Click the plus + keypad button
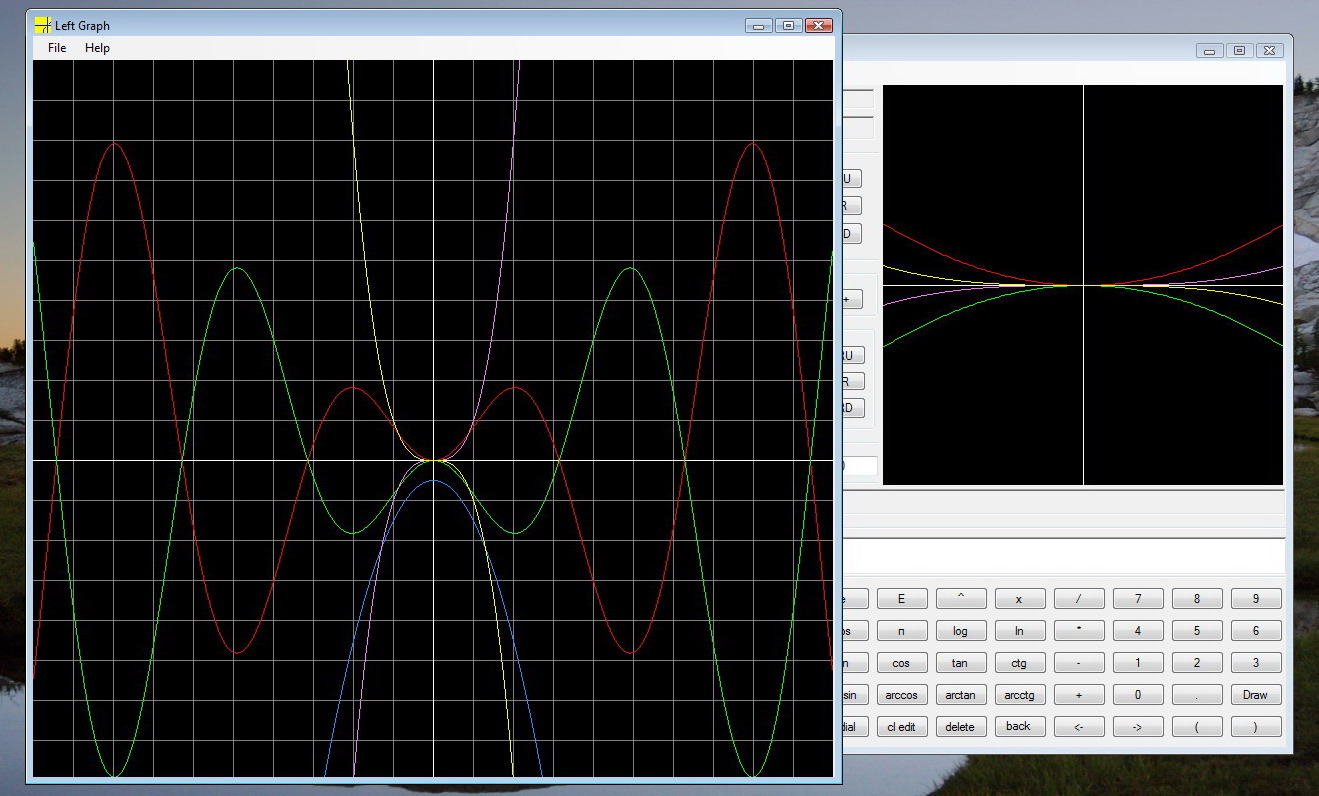Screen dimensions: 1319x796 pyautogui.click(x=1078, y=695)
